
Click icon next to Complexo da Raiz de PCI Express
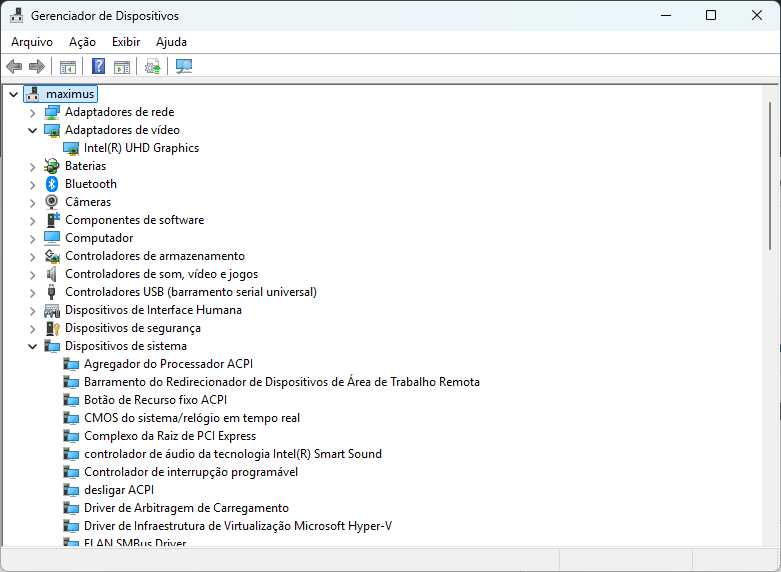pyautogui.click(x=71, y=436)
